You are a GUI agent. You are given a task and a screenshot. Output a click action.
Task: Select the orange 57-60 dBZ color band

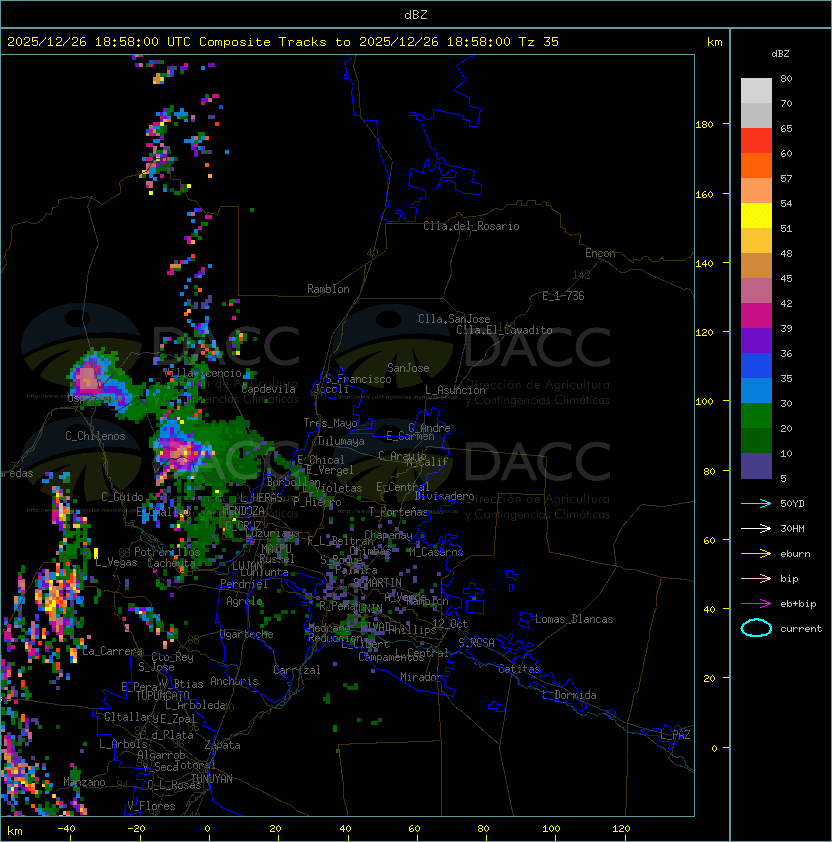click(x=756, y=166)
